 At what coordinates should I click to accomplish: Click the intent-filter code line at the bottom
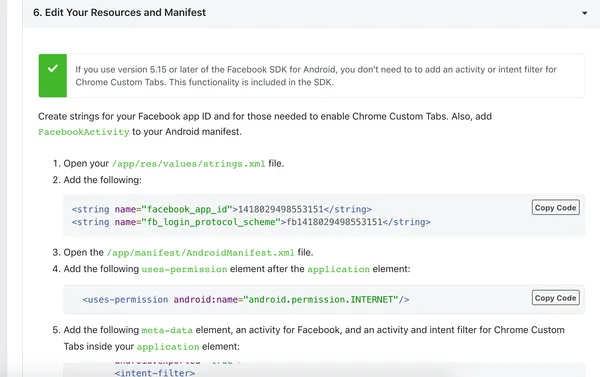(155, 373)
